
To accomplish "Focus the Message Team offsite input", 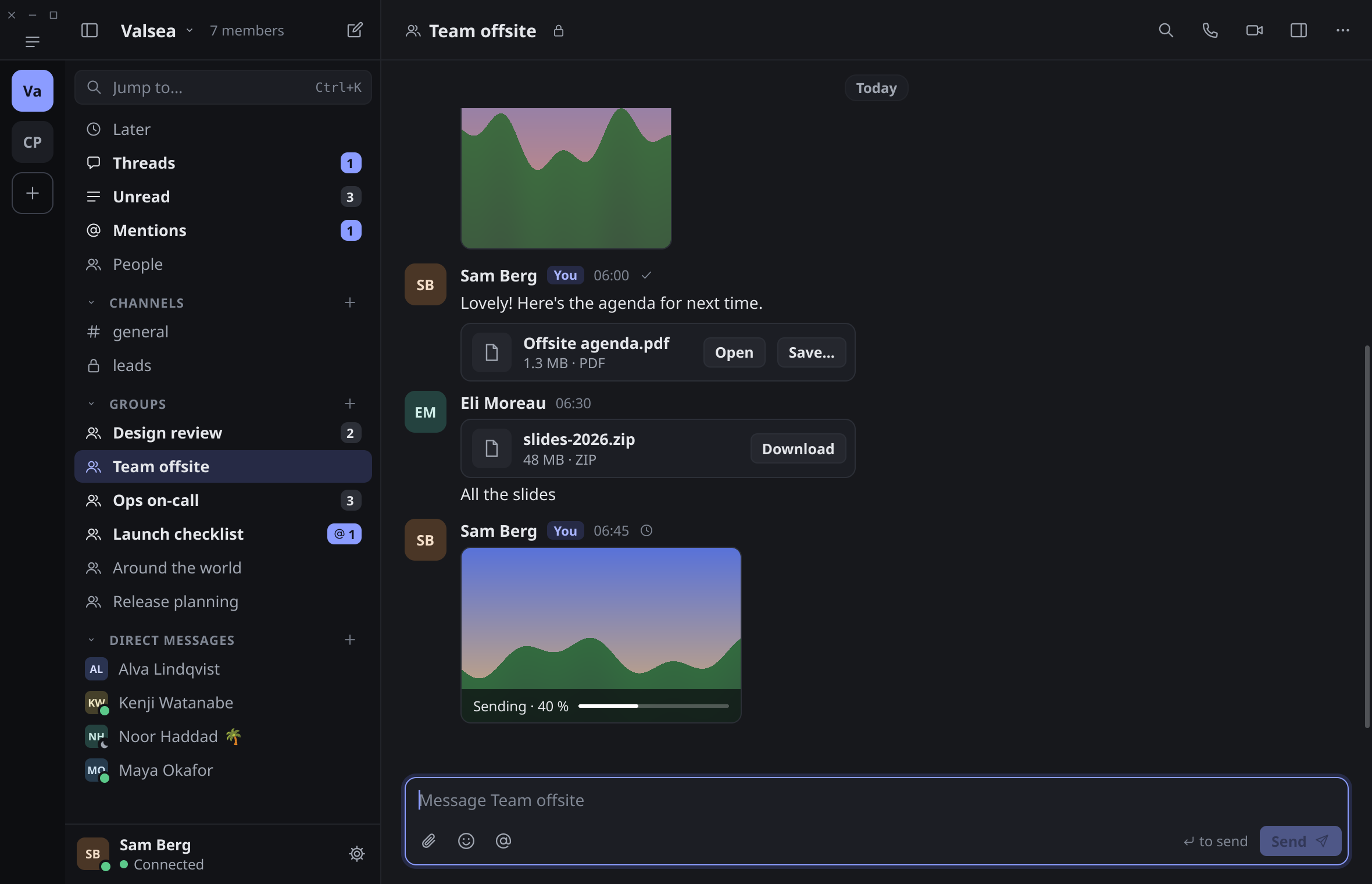I will click(876, 800).
